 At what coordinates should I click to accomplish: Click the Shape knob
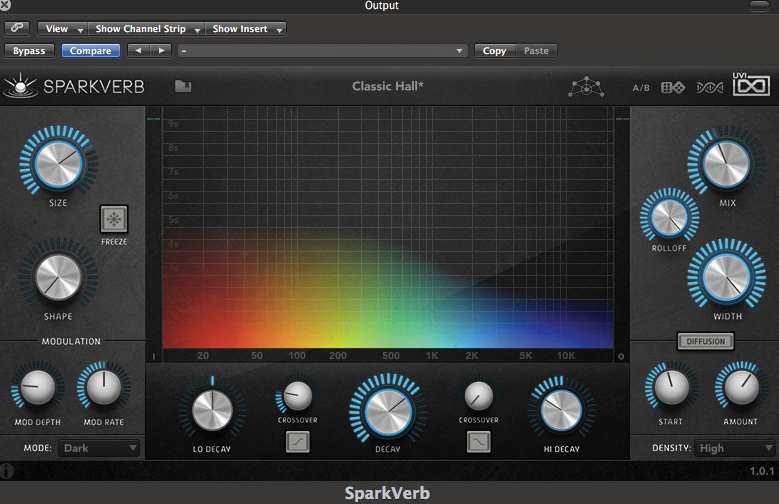click(59, 277)
